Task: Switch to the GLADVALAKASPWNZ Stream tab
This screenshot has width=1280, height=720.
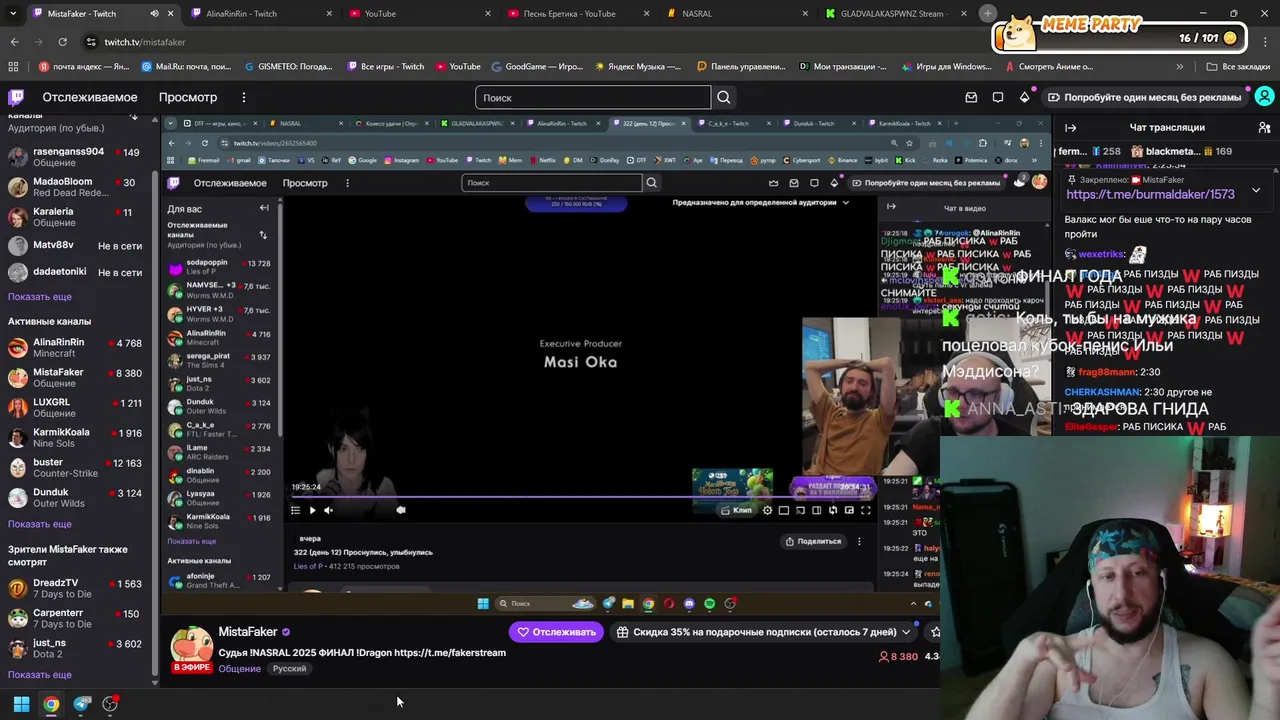Action: (x=895, y=14)
